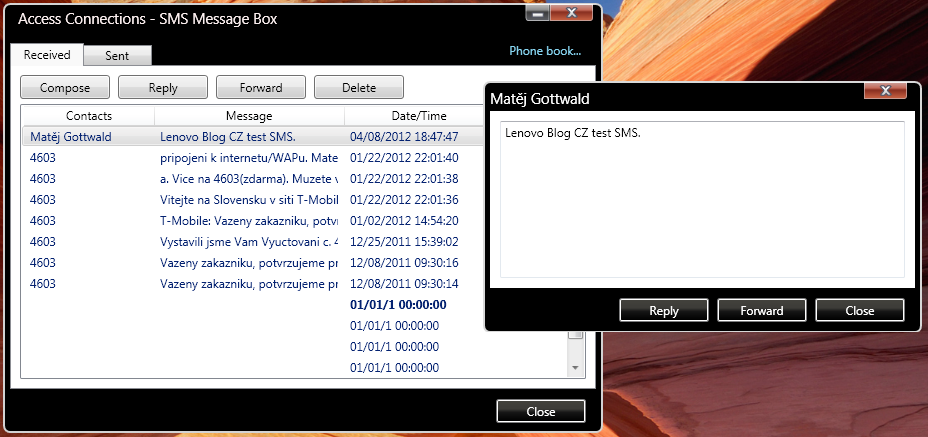Image resolution: width=928 pixels, height=437 pixels.
Task: Switch to the Sent tab
Action: [x=117, y=56]
